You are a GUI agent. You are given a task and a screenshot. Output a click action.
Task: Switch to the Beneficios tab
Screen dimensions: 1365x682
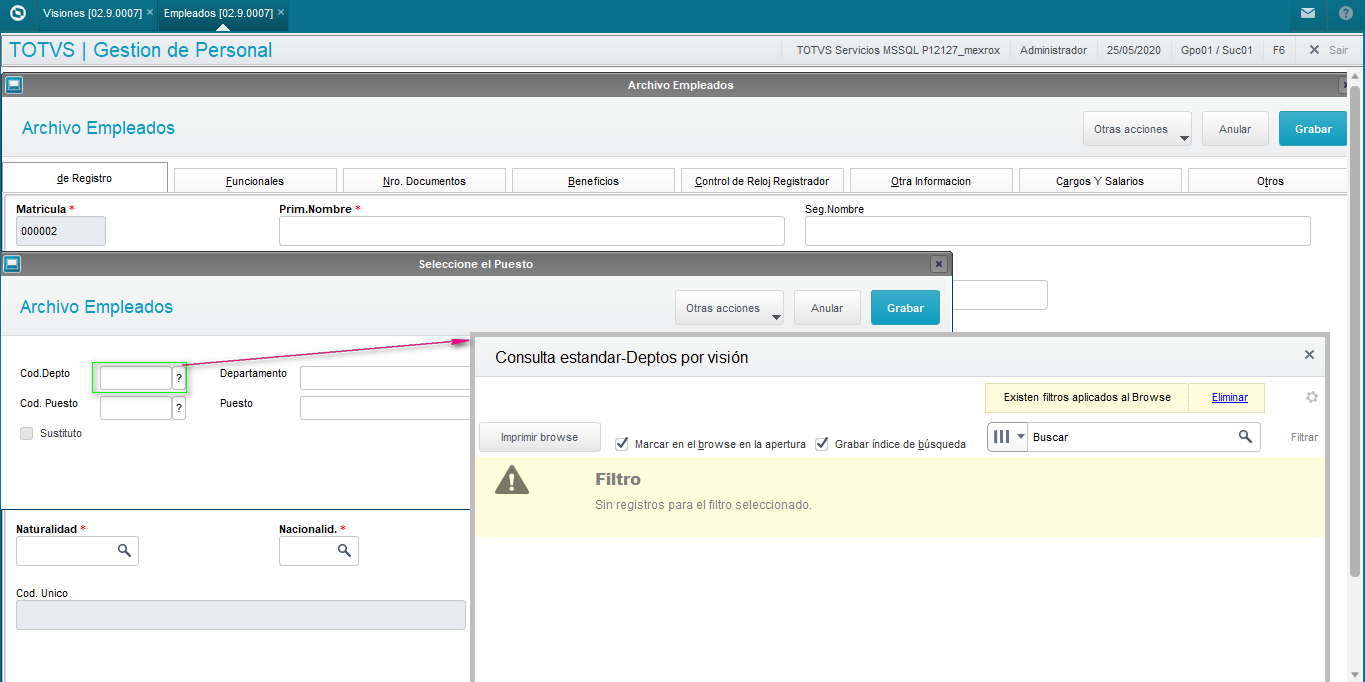[x=593, y=181]
